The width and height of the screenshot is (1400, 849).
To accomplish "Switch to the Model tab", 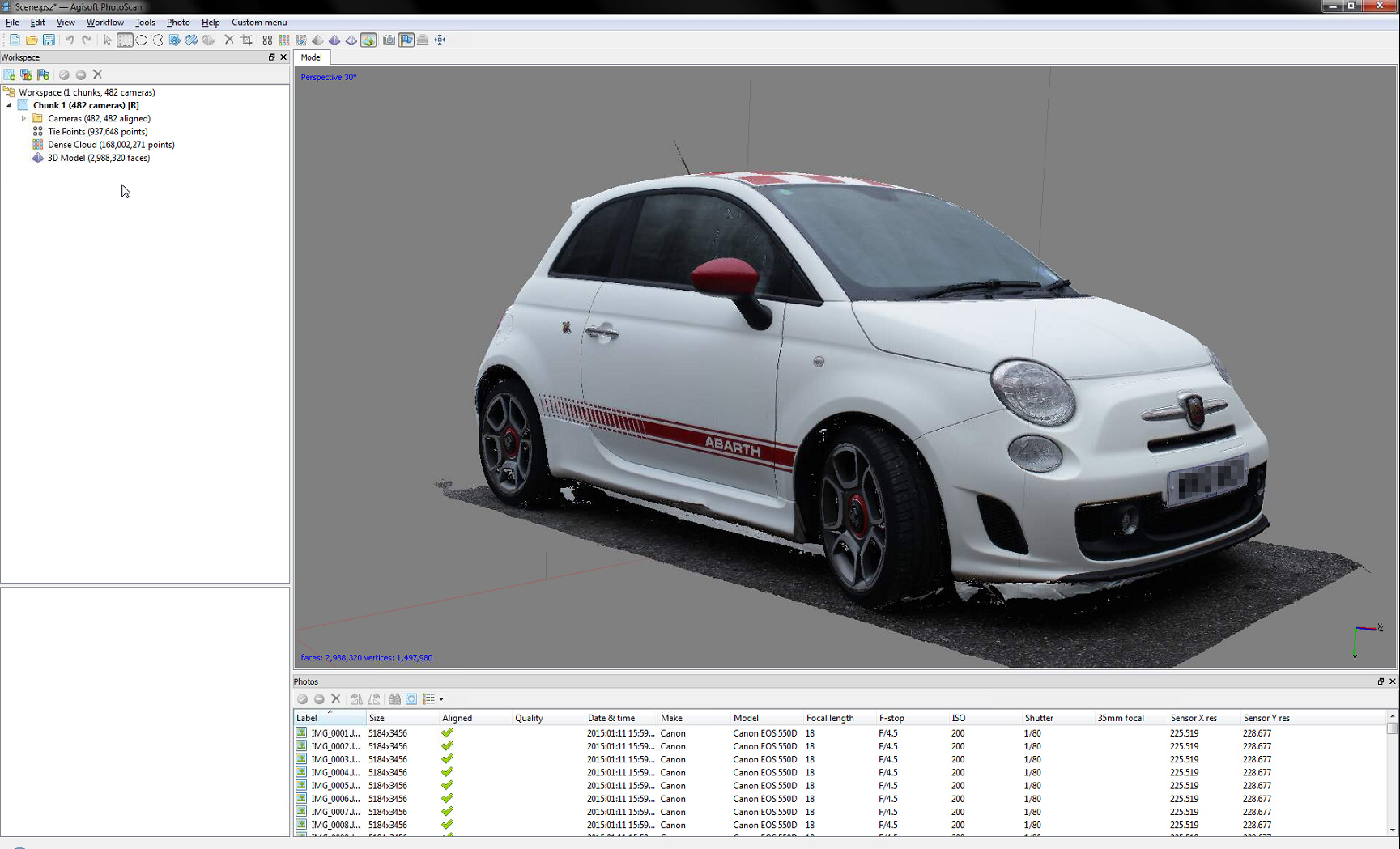I will (312, 57).
